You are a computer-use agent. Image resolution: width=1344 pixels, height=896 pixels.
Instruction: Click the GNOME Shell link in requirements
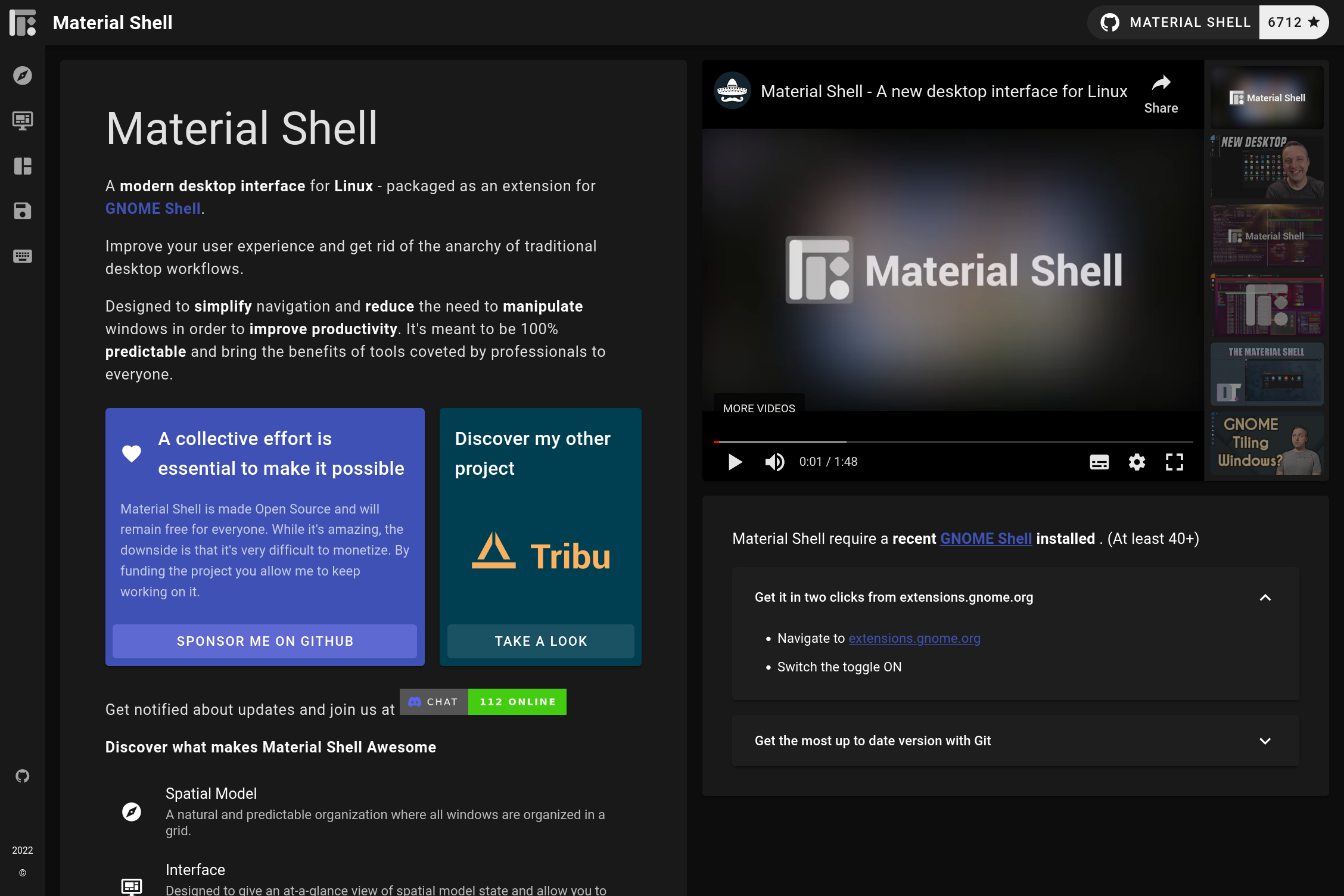pyautogui.click(x=986, y=539)
